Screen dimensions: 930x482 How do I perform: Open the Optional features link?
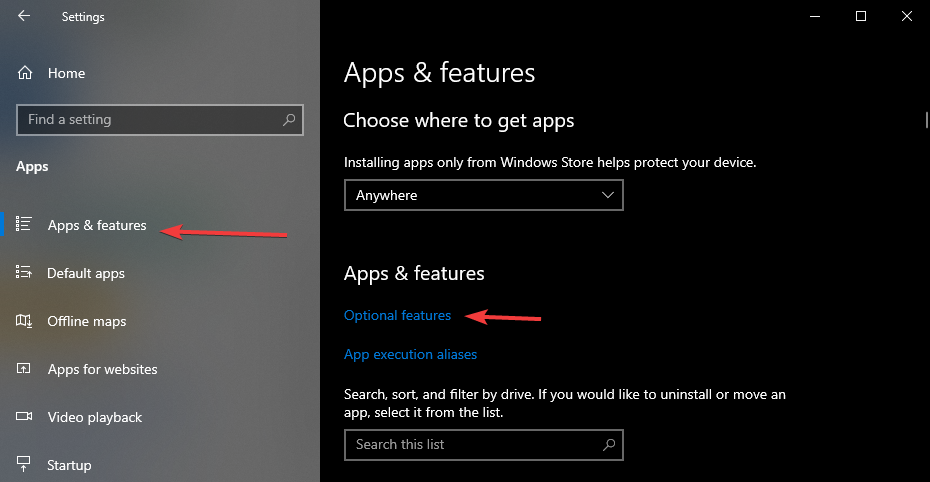tap(397, 315)
